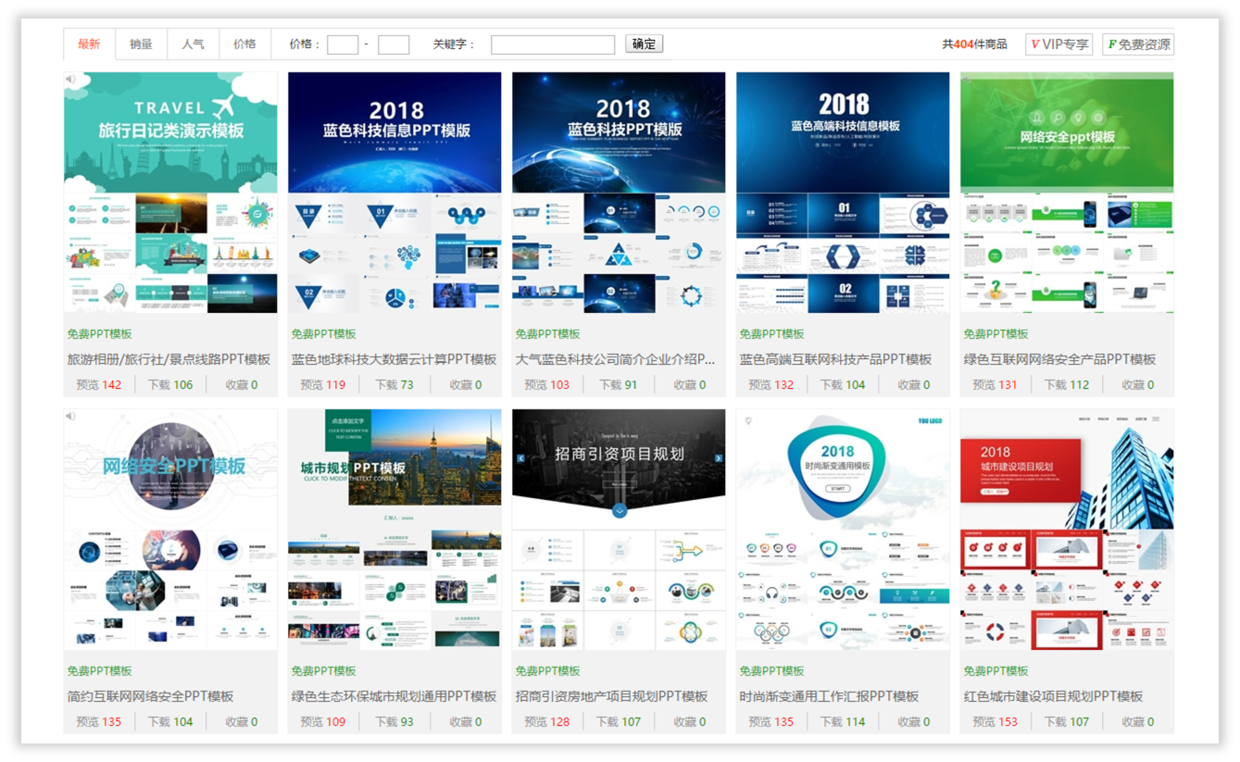The height and width of the screenshot is (762, 1240).
Task: Open title 简约互联网网络安全PPT模板
Action: [x=150, y=696]
